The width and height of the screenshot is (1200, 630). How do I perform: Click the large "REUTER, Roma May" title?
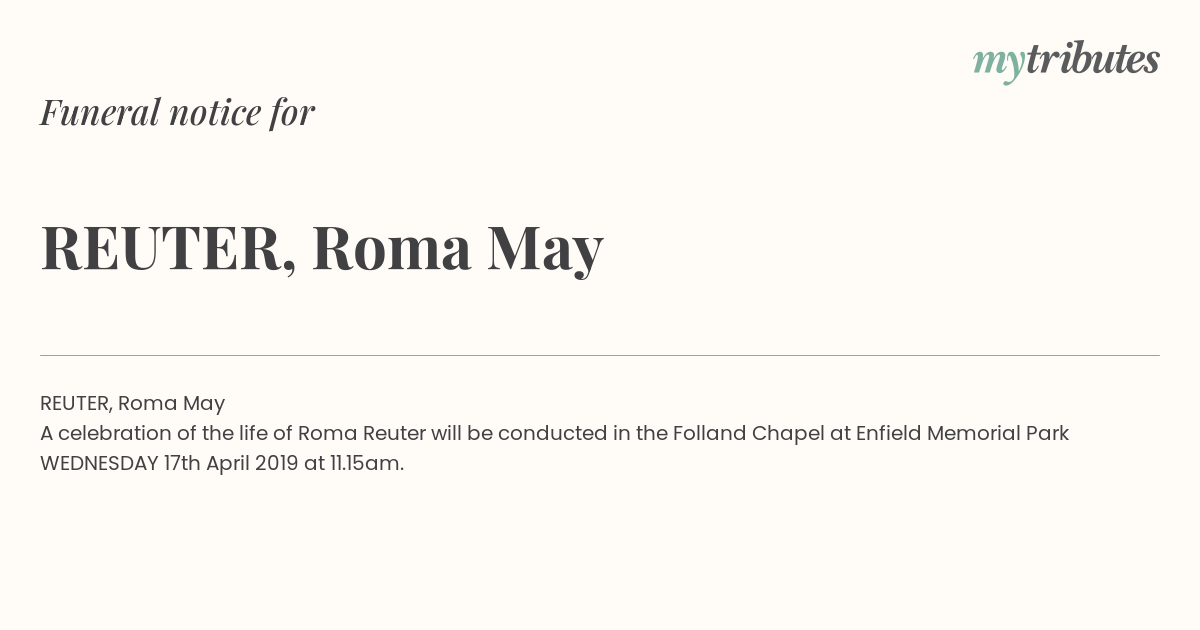tap(322, 250)
